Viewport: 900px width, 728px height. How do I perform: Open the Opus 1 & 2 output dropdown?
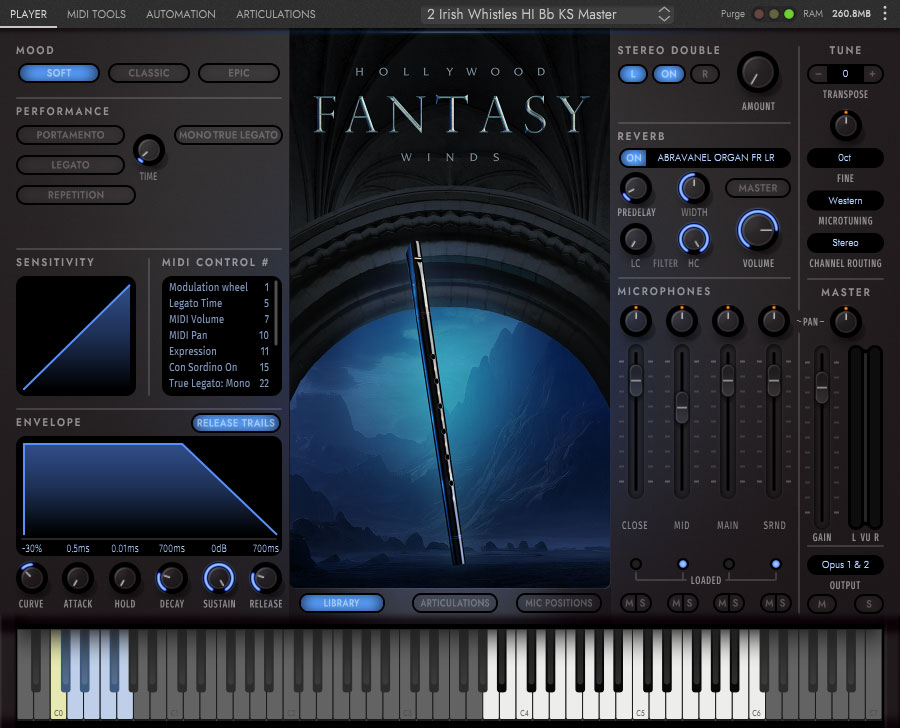pos(845,564)
